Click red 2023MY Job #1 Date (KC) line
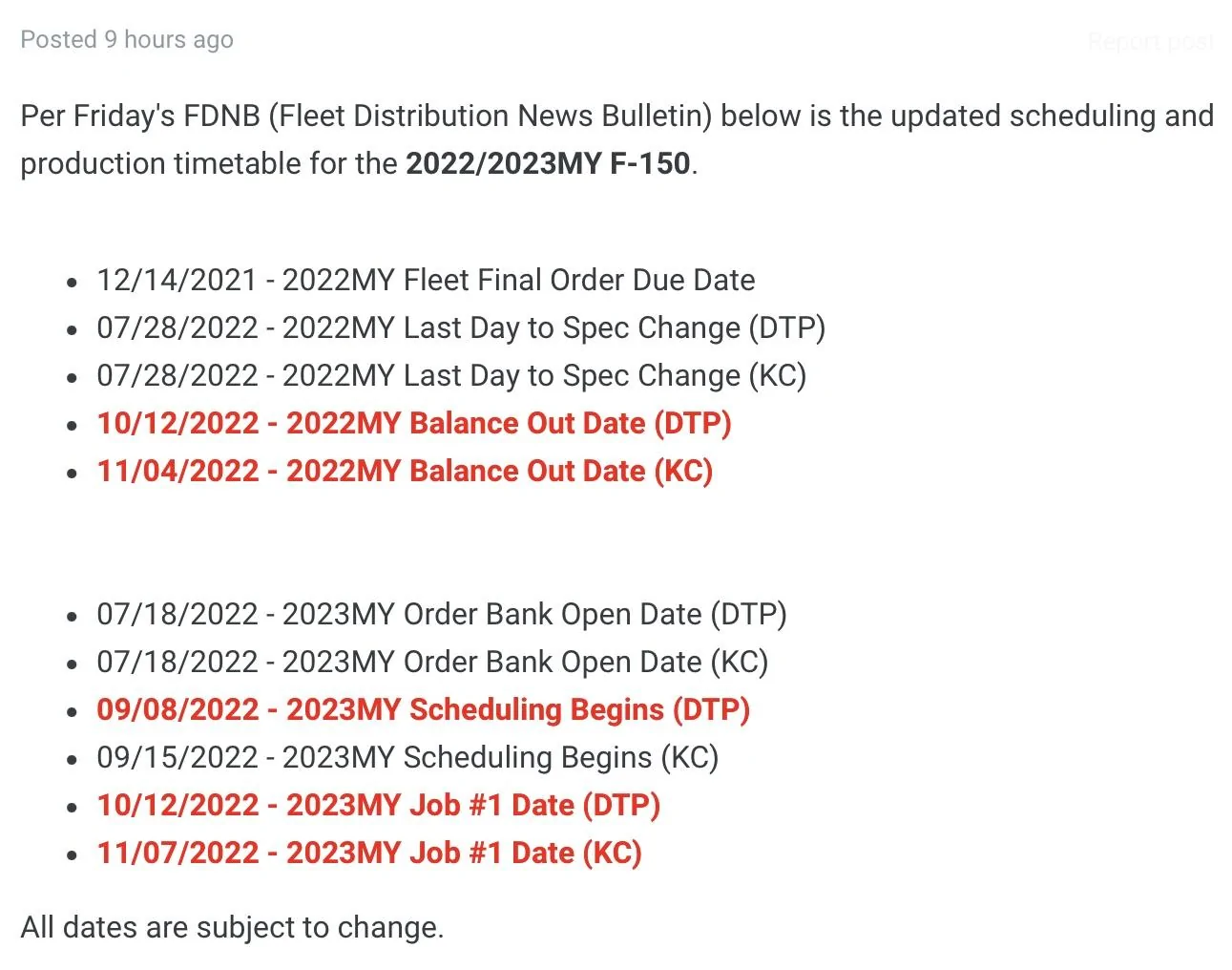1232x970 pixels. [x=369, y=853]
